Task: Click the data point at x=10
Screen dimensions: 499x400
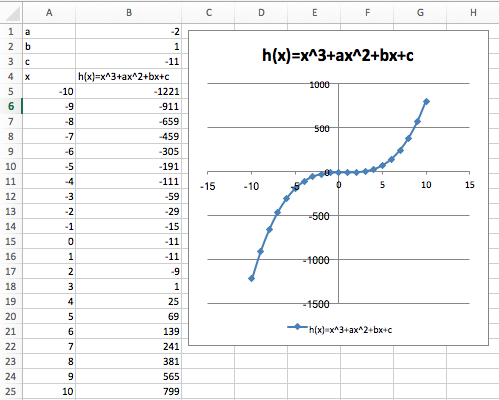Action: 426,101
